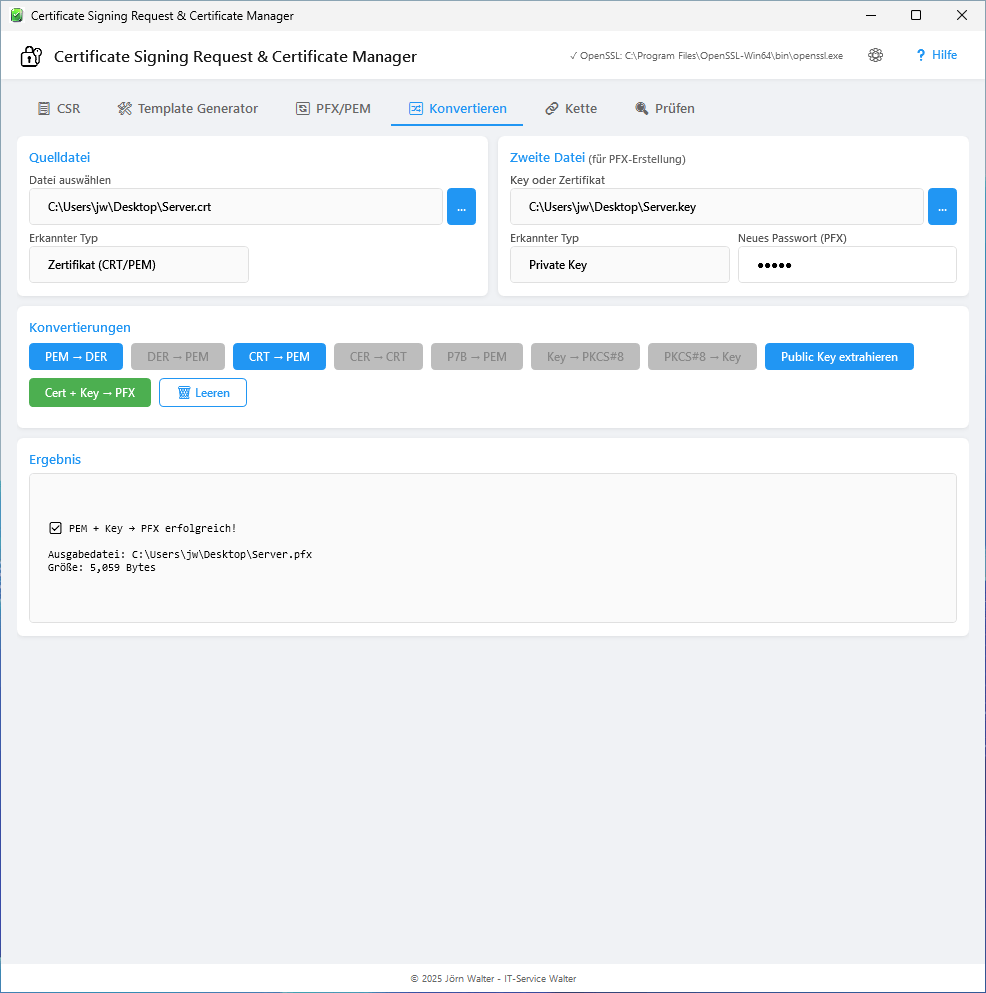Click the browse icon beside Server.key path

coord(942,206)
